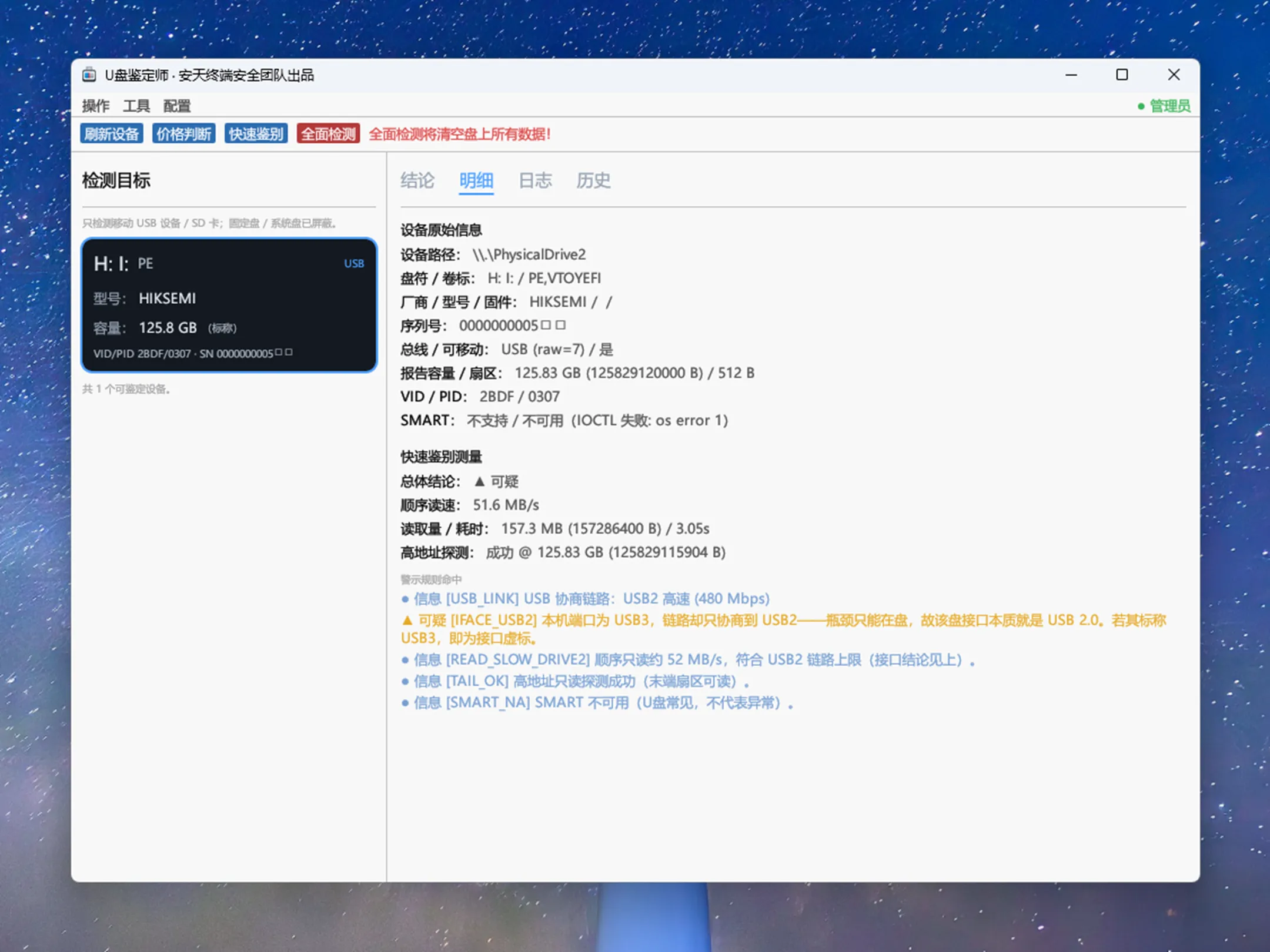The height and width of the screenshot is (952, 1270).
Task: Click the 共 1 个可鉴定设备 count text
Action: [x=126, y=389]
